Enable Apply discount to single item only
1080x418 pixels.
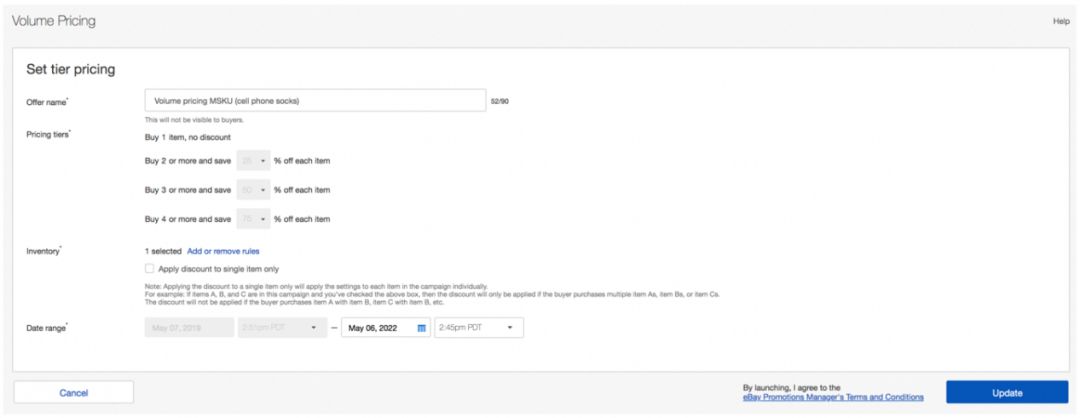point(149,269)
